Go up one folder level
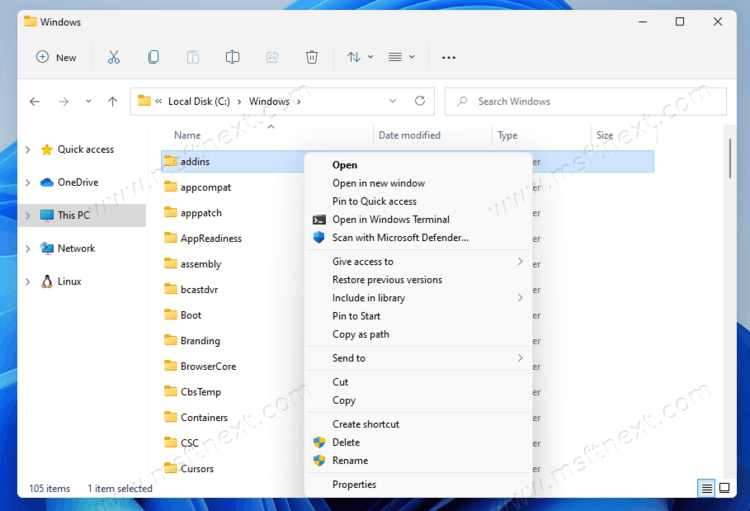Image resolution: width=750 pixels, height=511 pixels. pyautogui.click(x=112, y=101)
